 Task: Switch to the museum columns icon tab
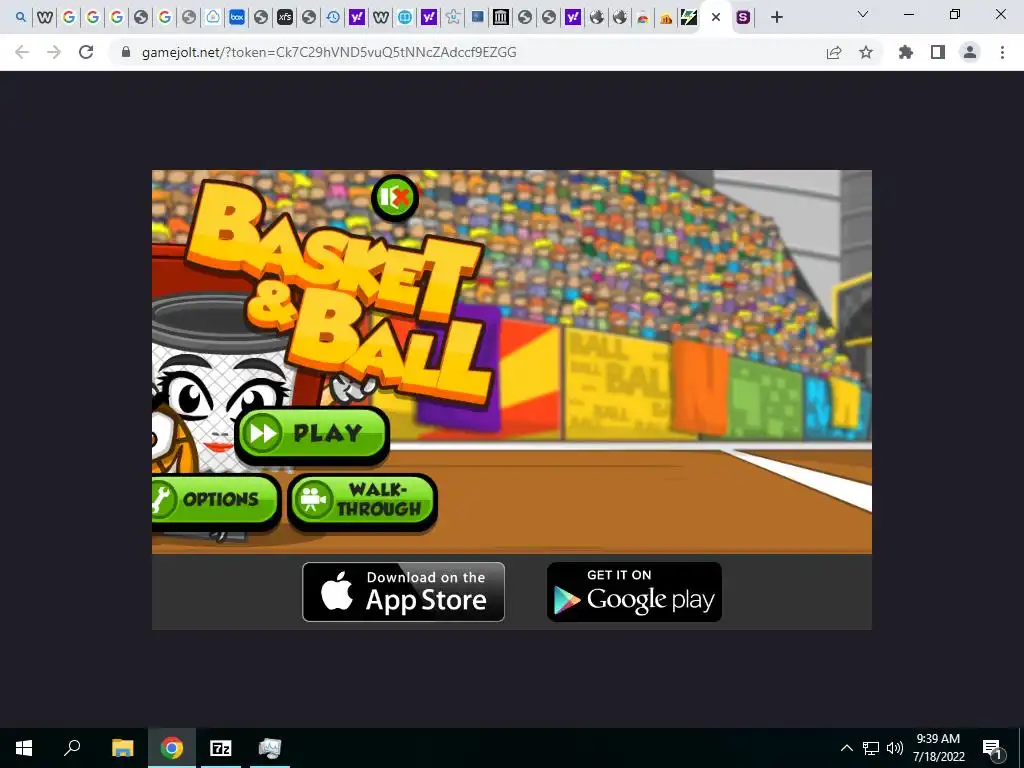click(x=501, y=18)
